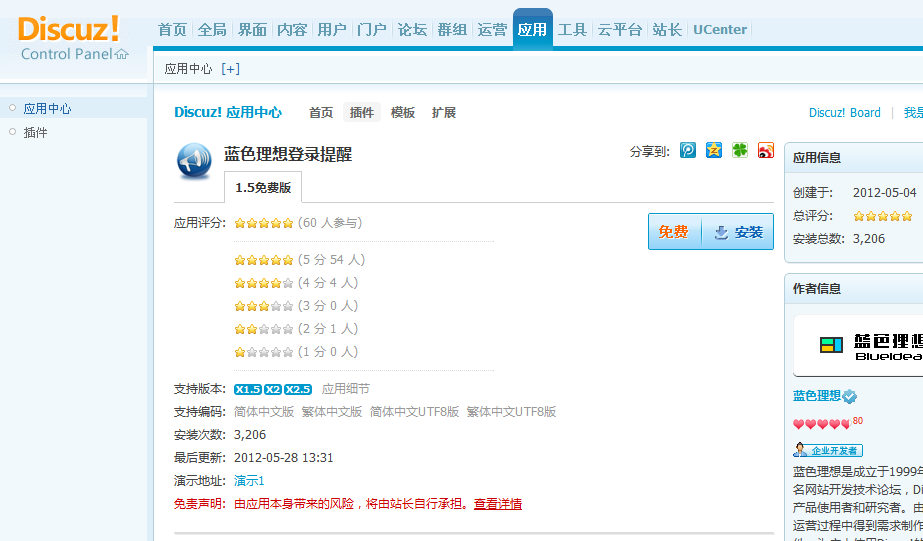Click the Discuz! 应用中心 heading link
The image size is (923, 541).
(x=228, y=112)
